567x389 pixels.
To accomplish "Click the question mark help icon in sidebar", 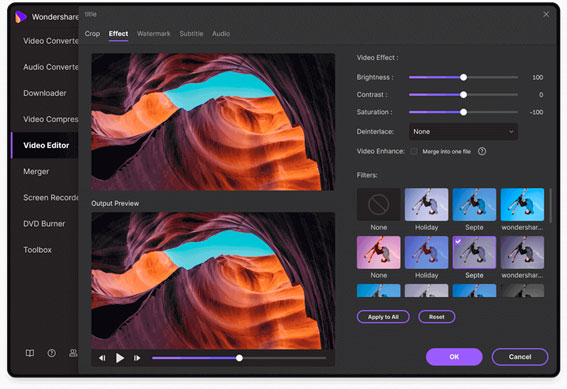I will click(52, 353).
